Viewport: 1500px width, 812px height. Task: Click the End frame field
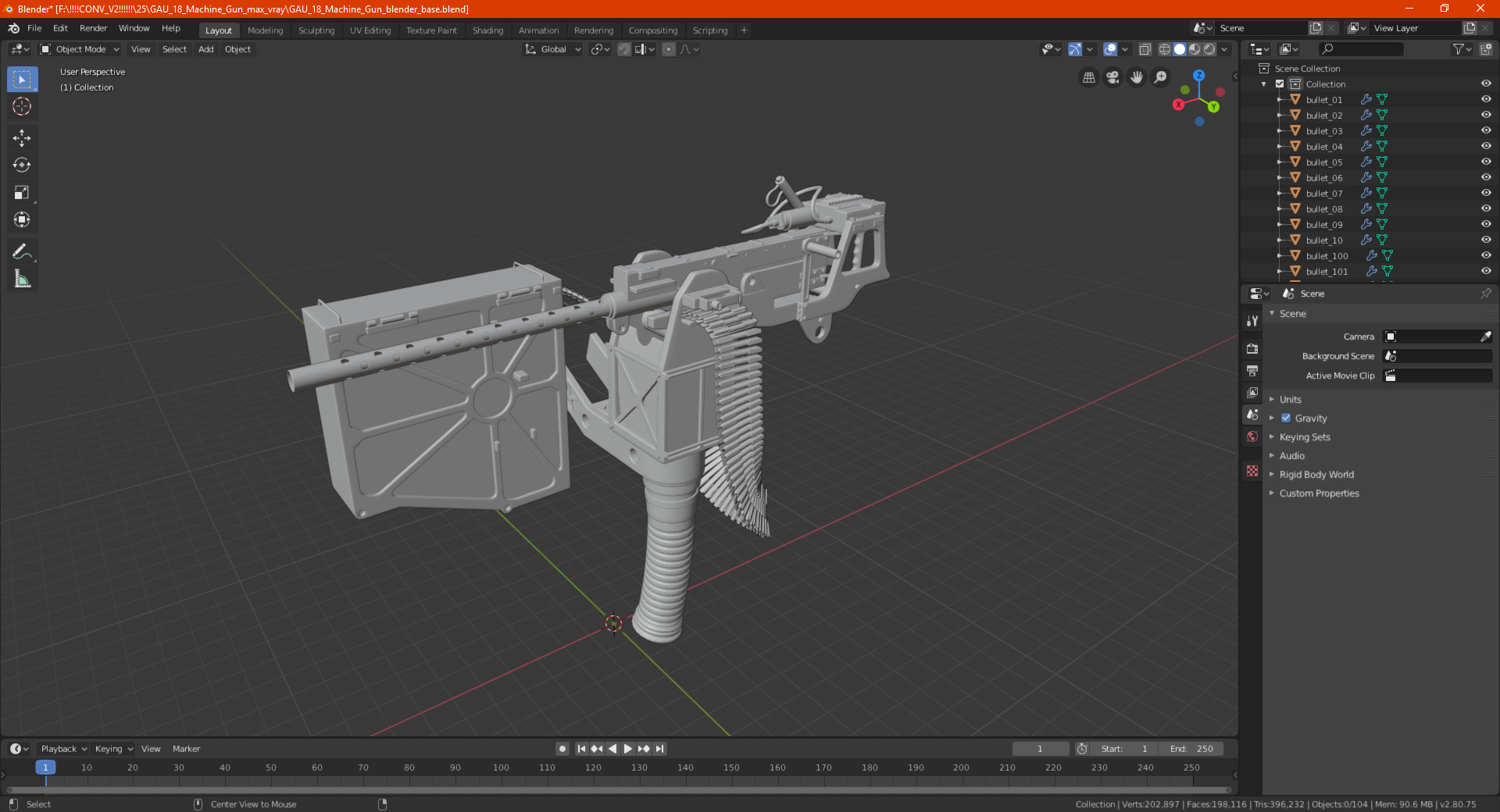1191,749
